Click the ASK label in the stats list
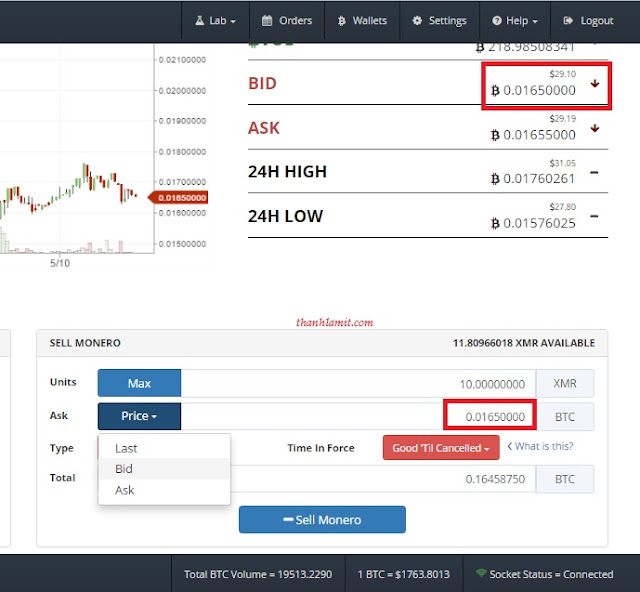 (264, 128)
